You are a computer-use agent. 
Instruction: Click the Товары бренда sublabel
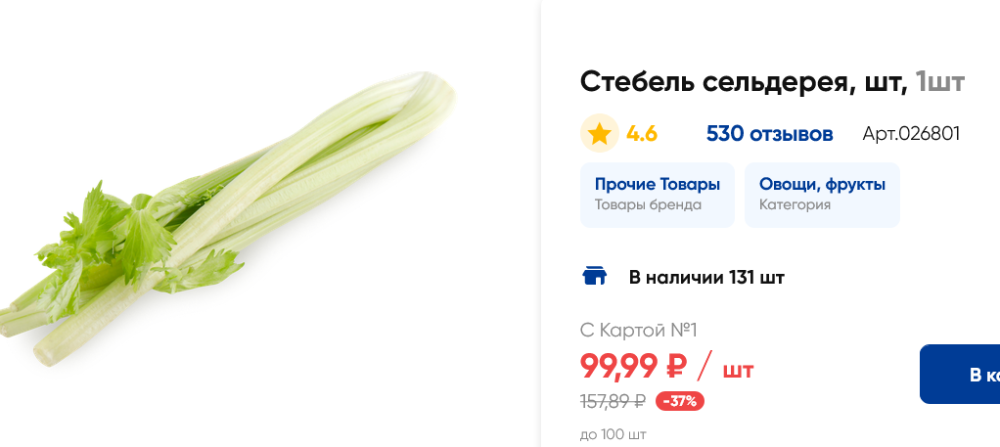[x=648, y=205]
